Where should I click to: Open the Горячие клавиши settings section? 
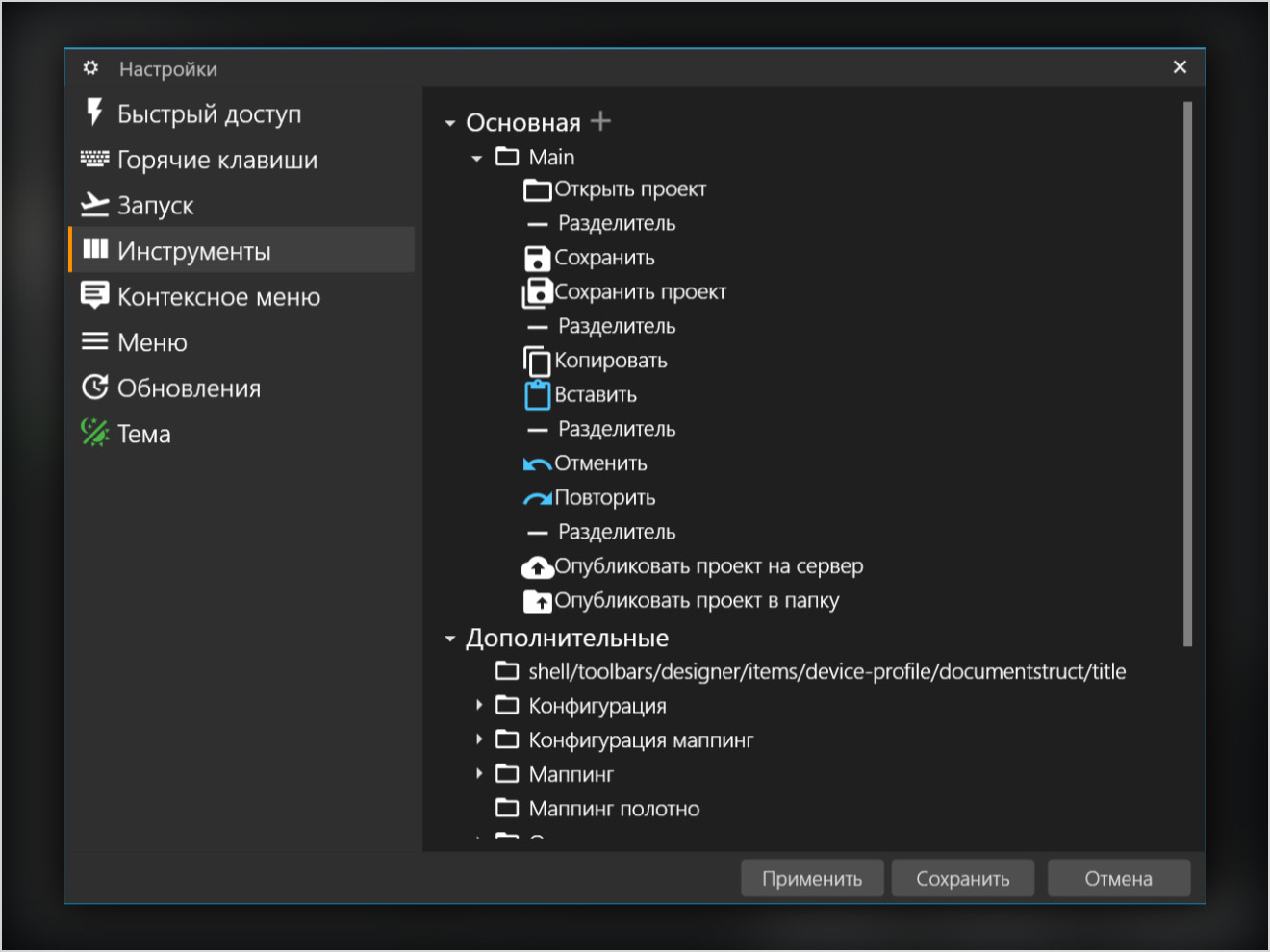tap(216, 160)
